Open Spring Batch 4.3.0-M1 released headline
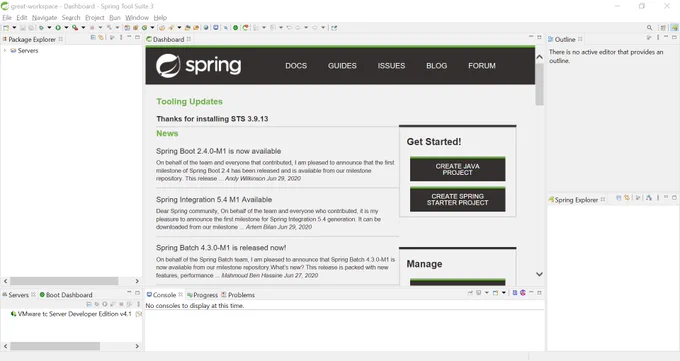 point(221,248)
